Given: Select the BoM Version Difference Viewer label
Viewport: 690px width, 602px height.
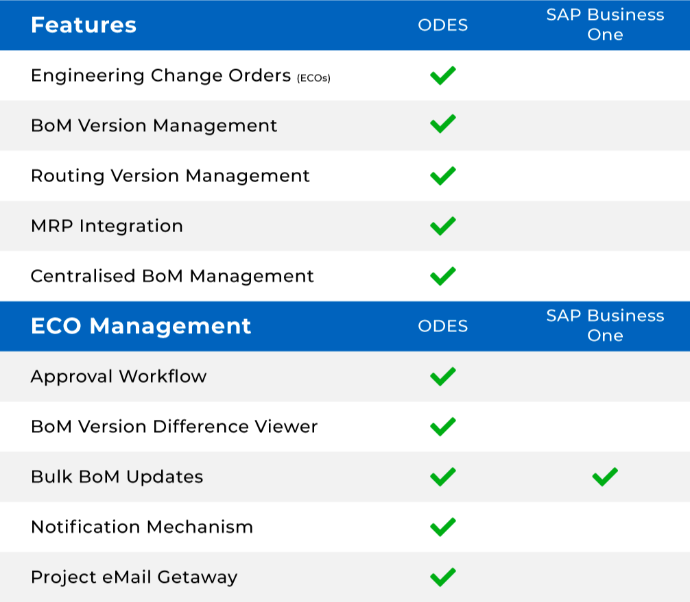Looking at the screenshot, I should pyautogui.click(x=174, y=427).
